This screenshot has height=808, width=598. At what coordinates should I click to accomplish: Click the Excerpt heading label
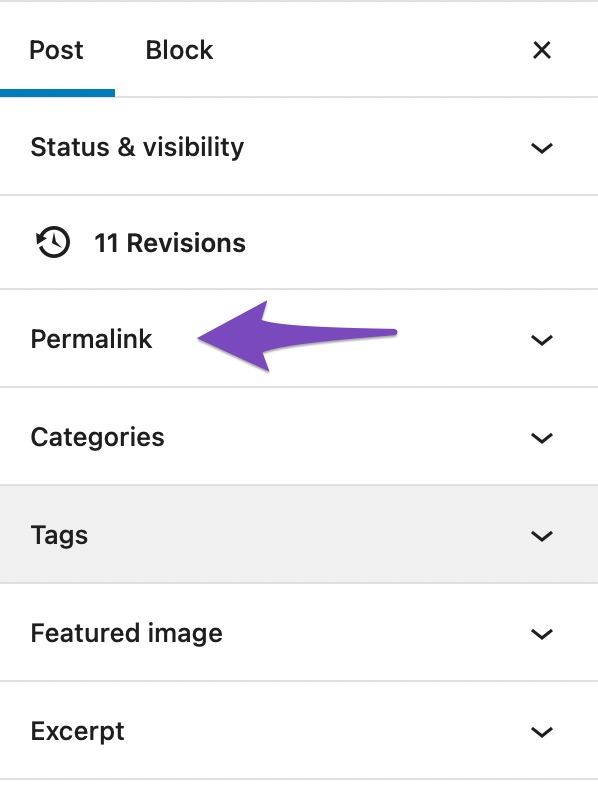point(77,731)
